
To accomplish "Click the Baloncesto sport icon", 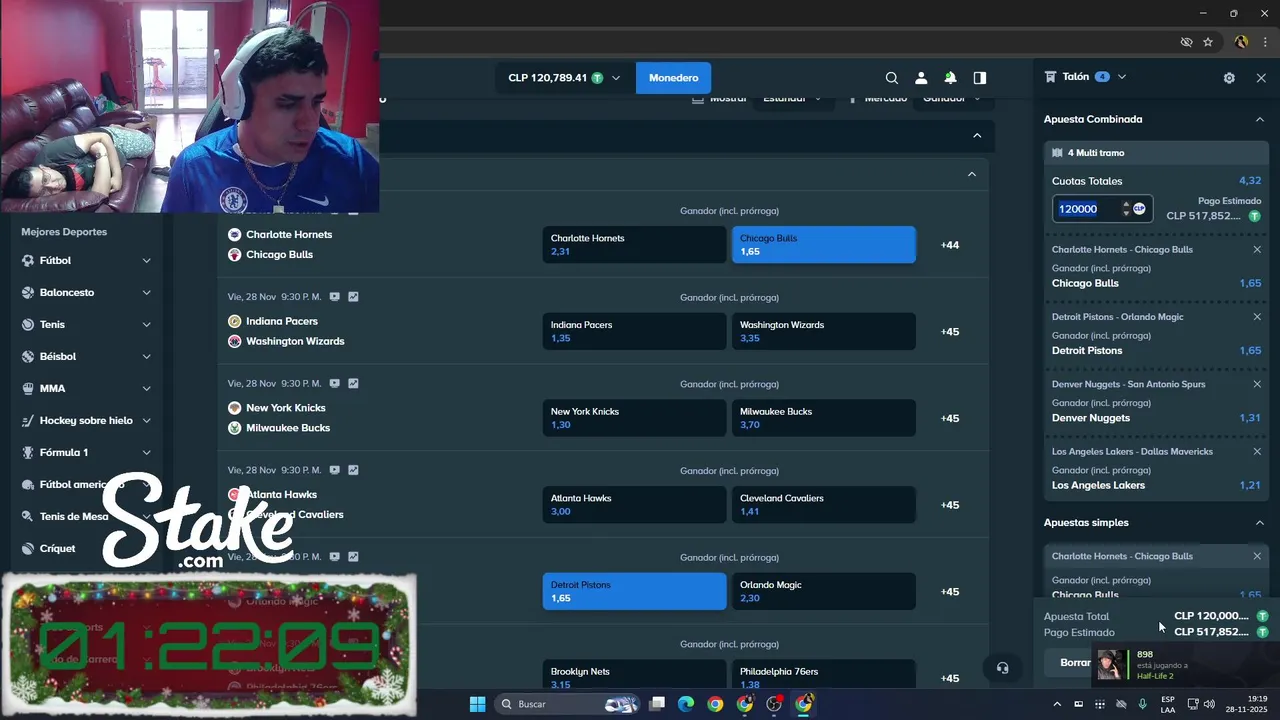I will click(x=28, y=292).
